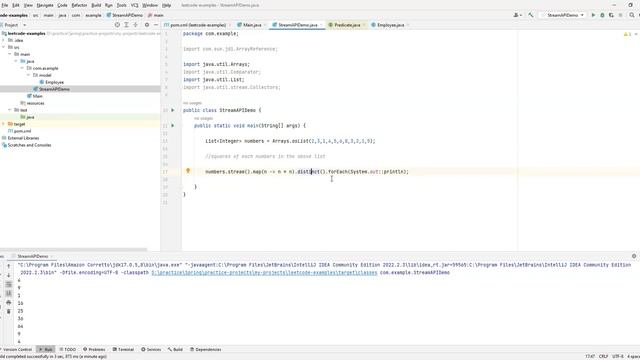Screen dimensions: 640x360
Task: Collapse the com.example package
Action: click(22, 68)
